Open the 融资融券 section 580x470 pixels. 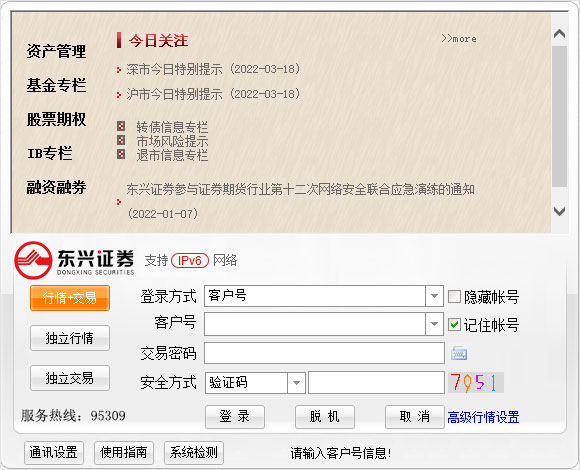coord(56,187)
